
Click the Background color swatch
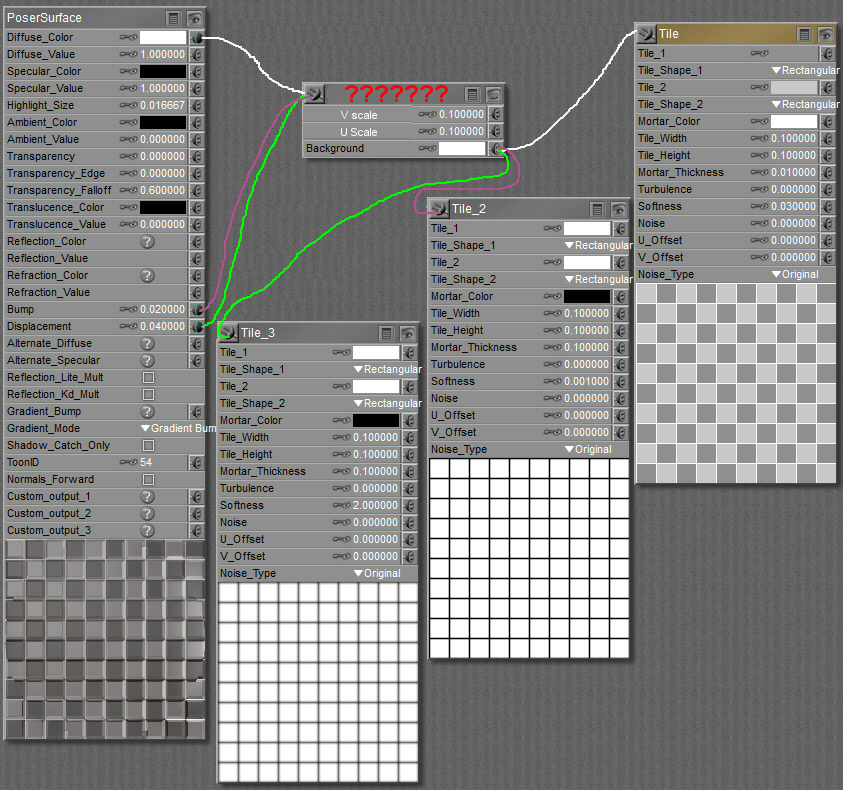pos(462,149)
